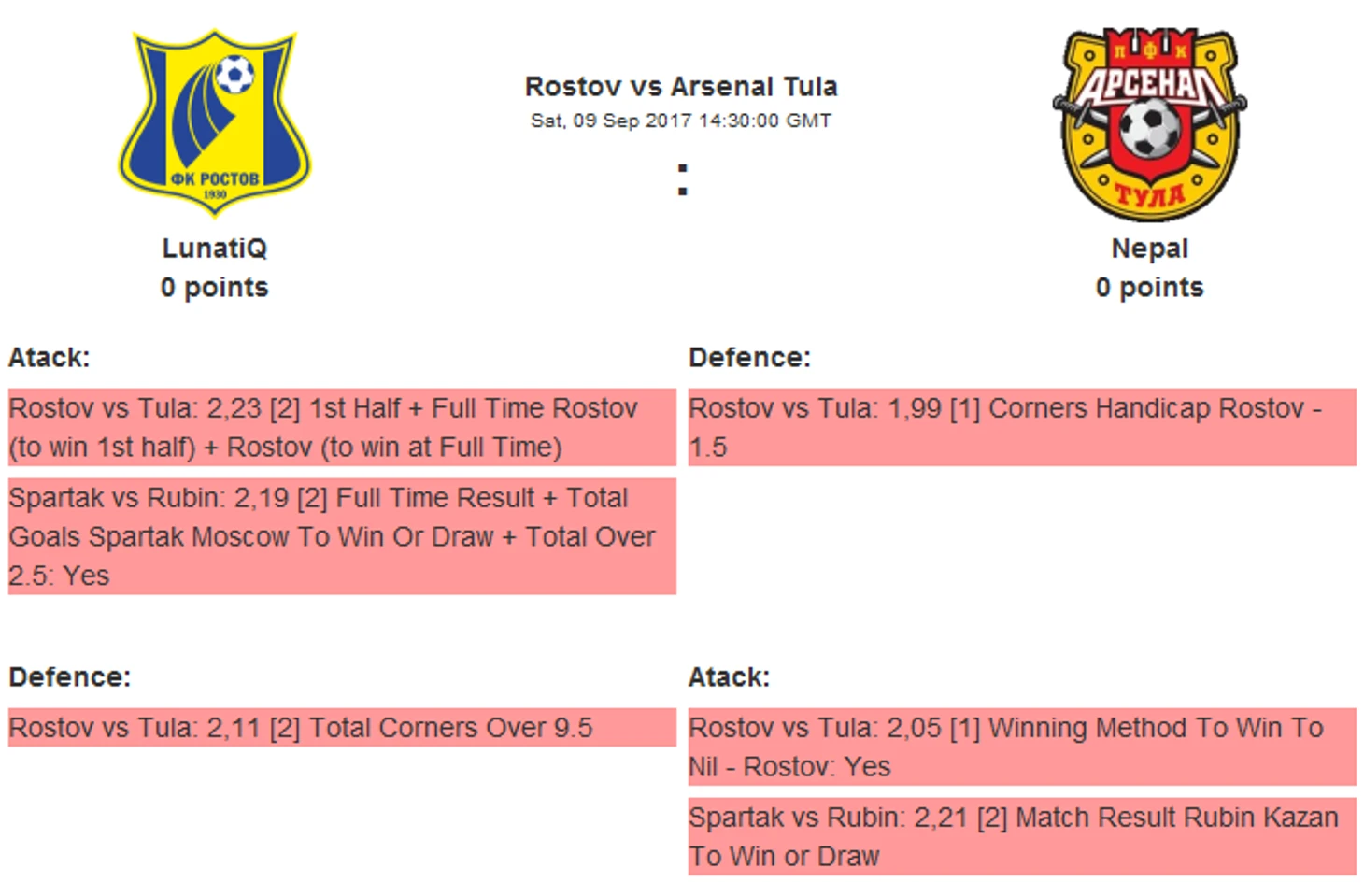Click the FC Rostov club crest

point(215,122)
